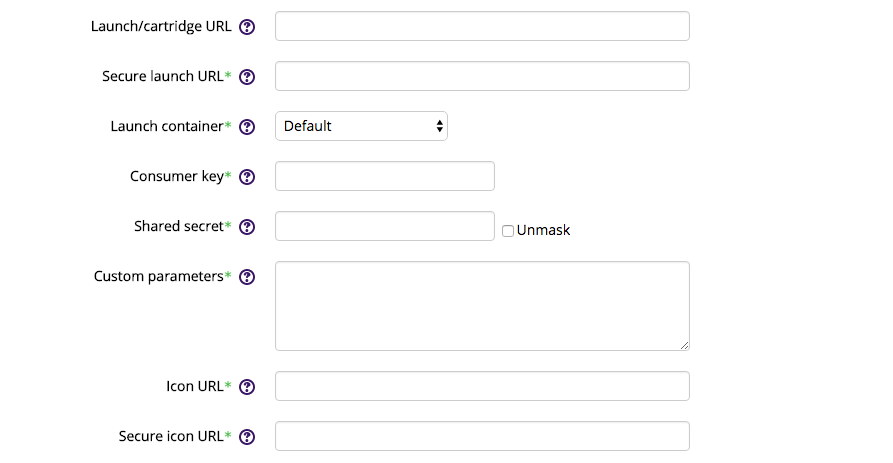
Task: Click the Custom parameters textarea resize handle
Action: pos(685,345)
